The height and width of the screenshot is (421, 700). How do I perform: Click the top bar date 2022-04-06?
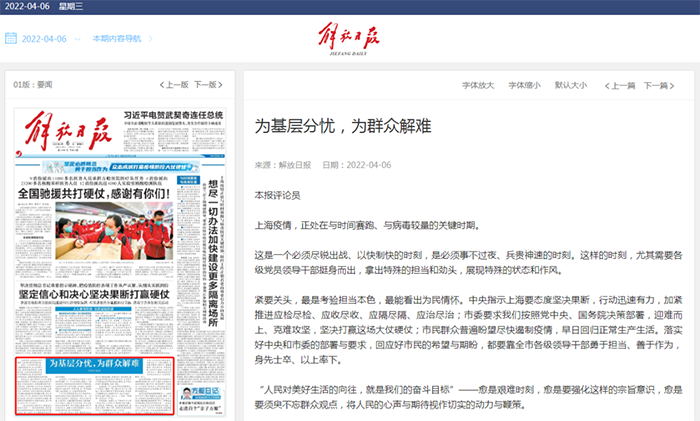tap(27, 7)
